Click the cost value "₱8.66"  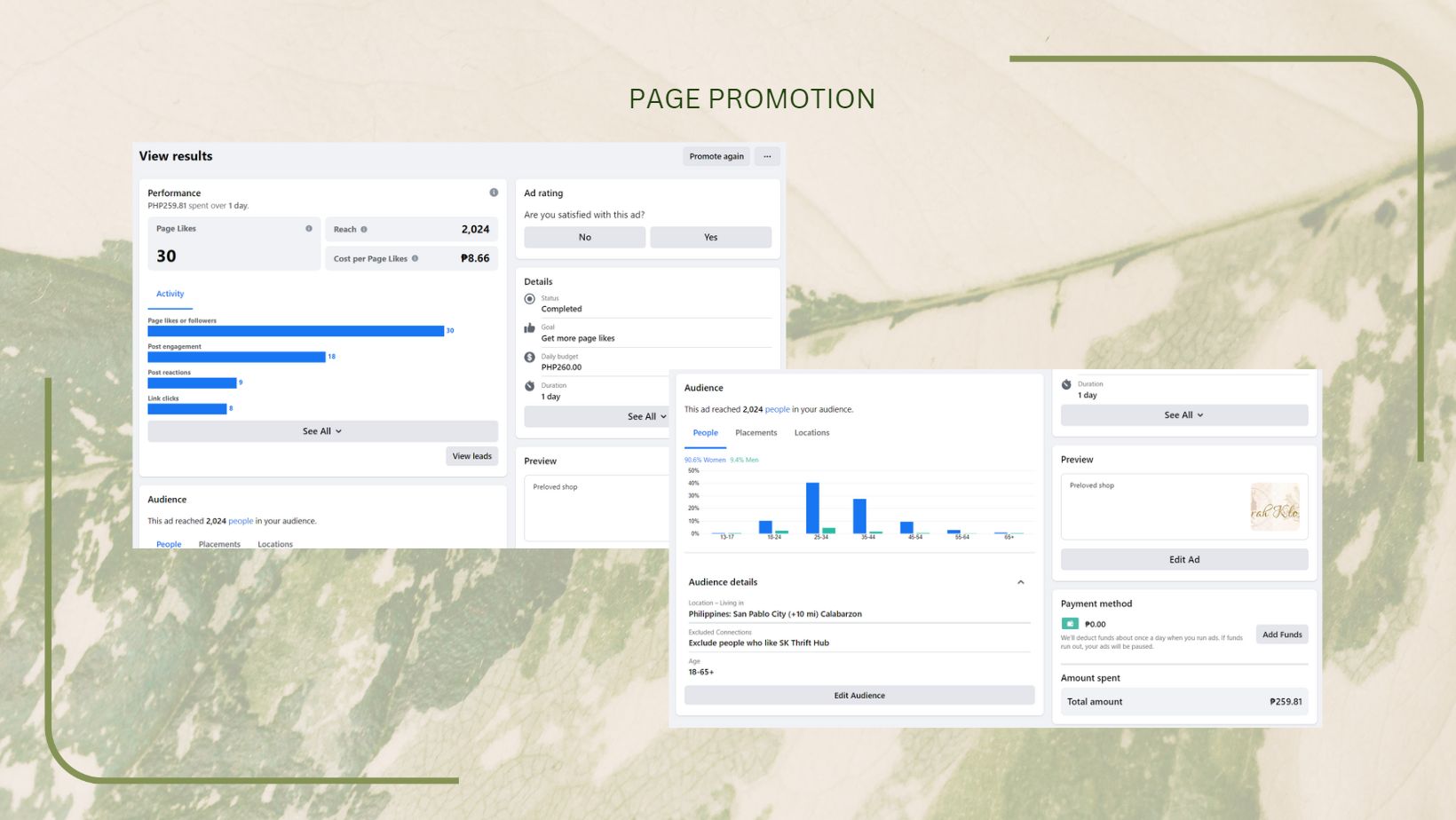click(475, 258)
